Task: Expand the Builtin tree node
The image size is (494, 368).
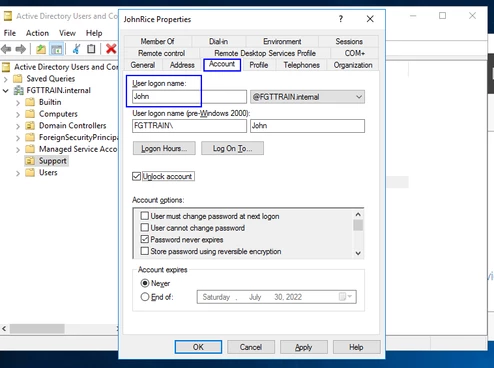Action: pyautogui.click(x=18, y=103)
